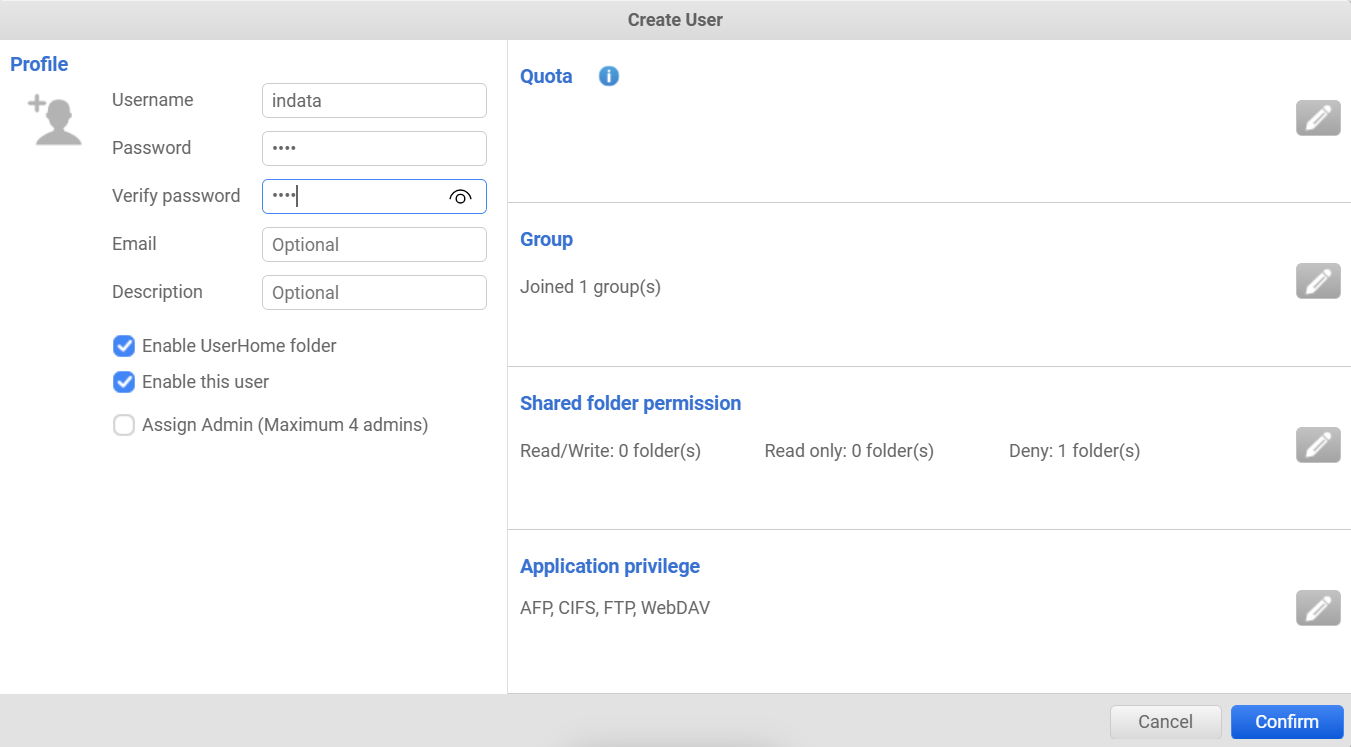1351x747 pixels.
Task: Click 'Read only: 0 folder(s)' text
Action: (x=849, y=451)
